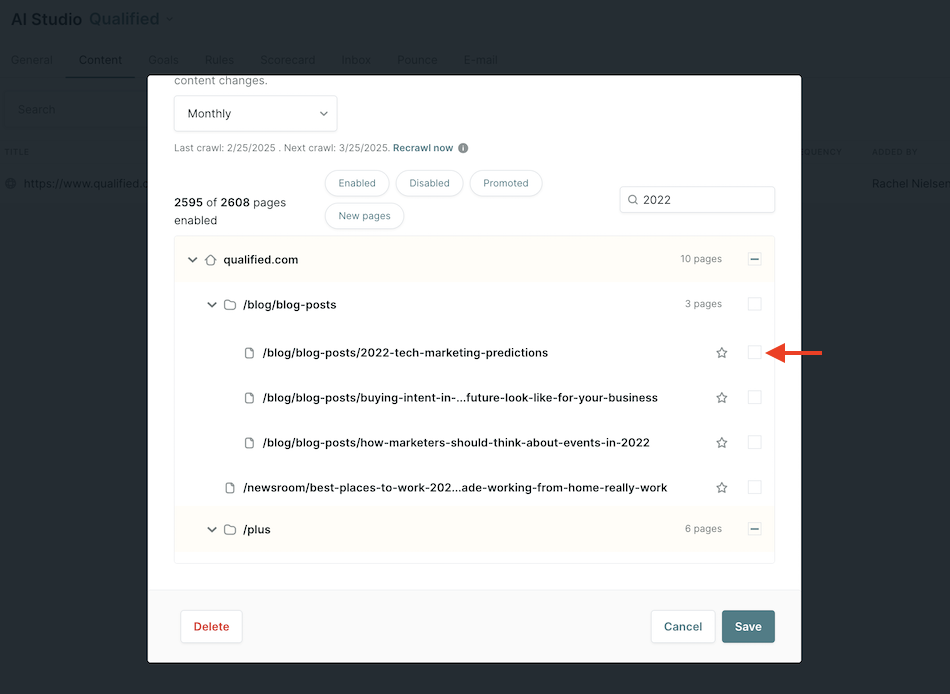Click the '6 pages' count on /plus row

tap(703, 529)
